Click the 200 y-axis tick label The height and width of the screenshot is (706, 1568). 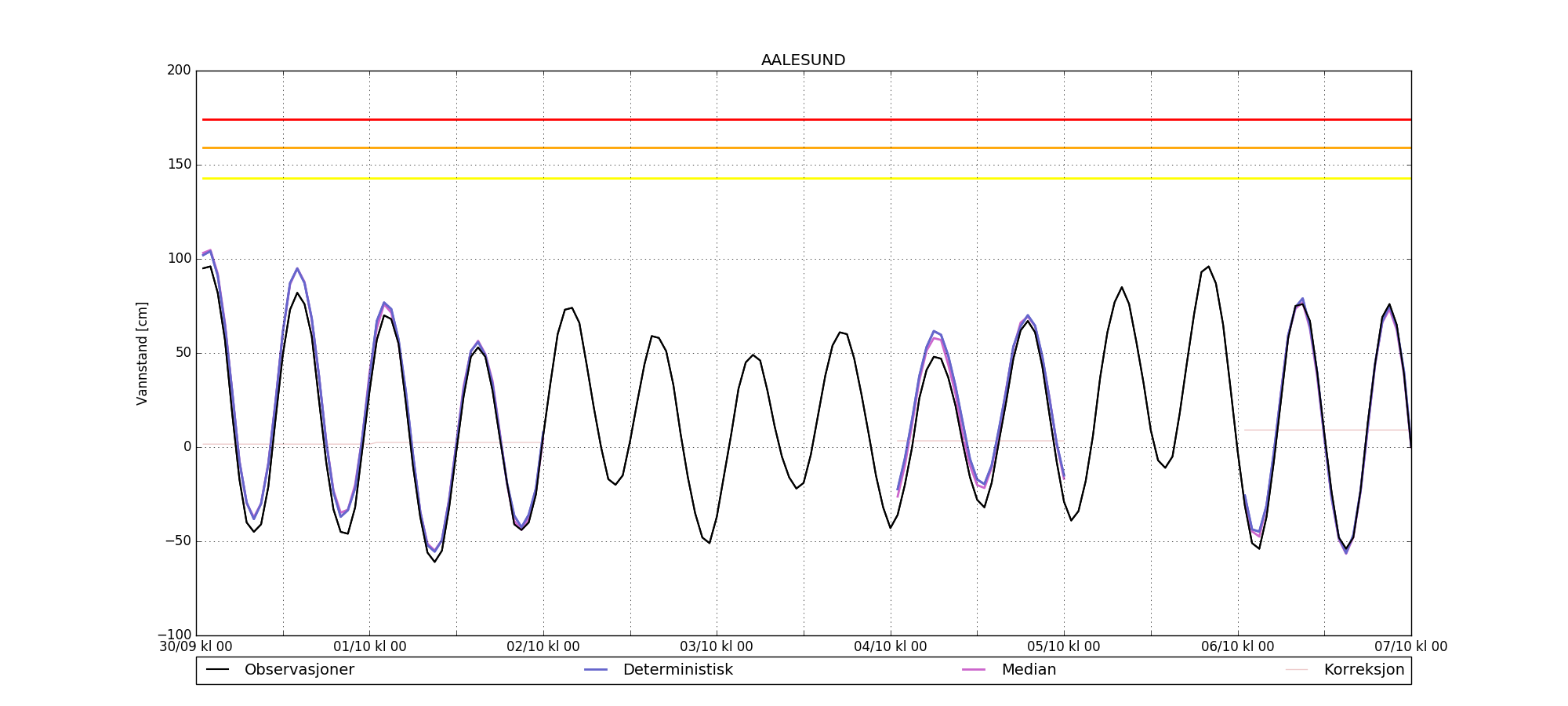179,71
